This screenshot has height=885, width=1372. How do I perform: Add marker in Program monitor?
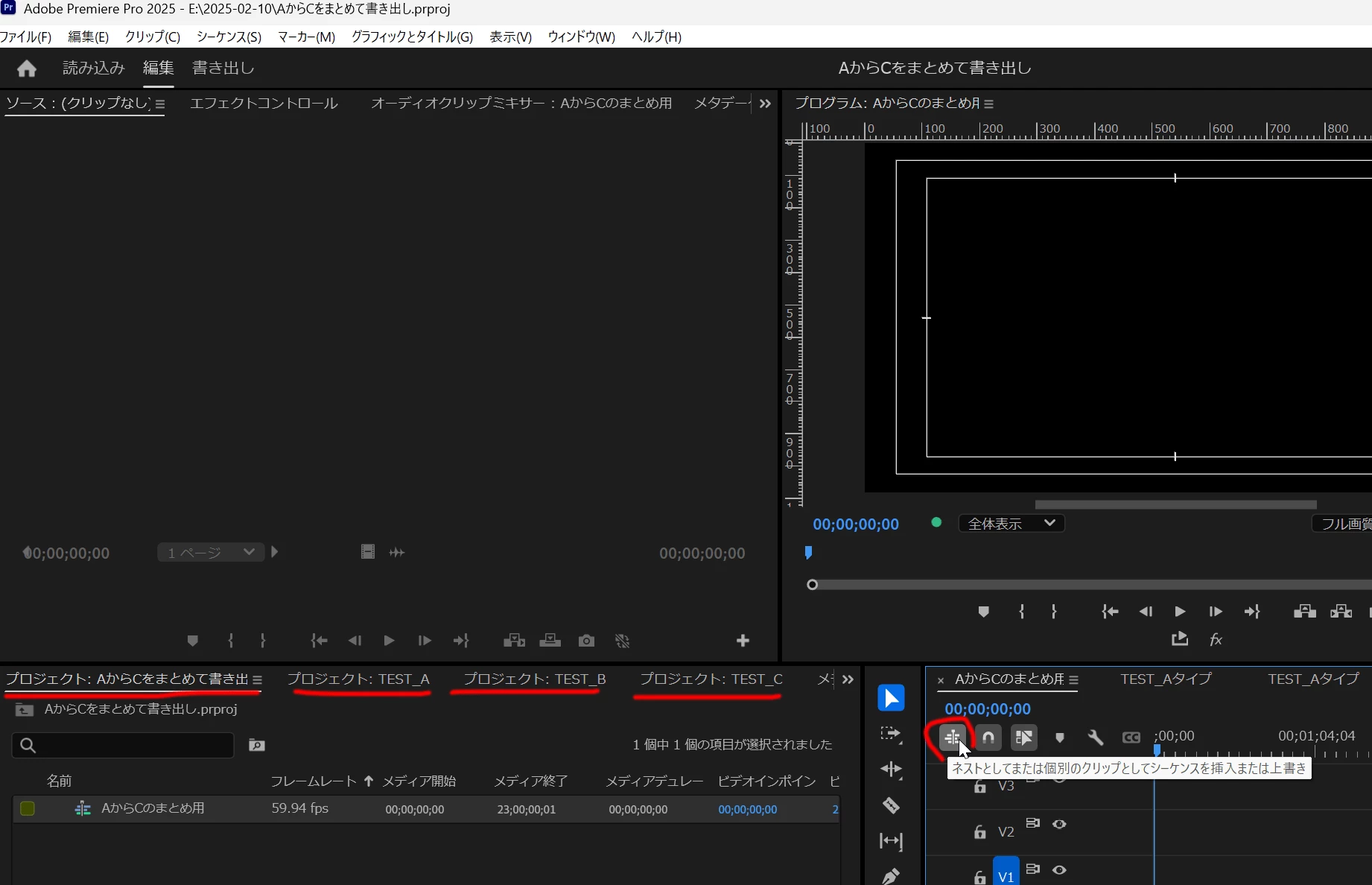pos(983,612)
